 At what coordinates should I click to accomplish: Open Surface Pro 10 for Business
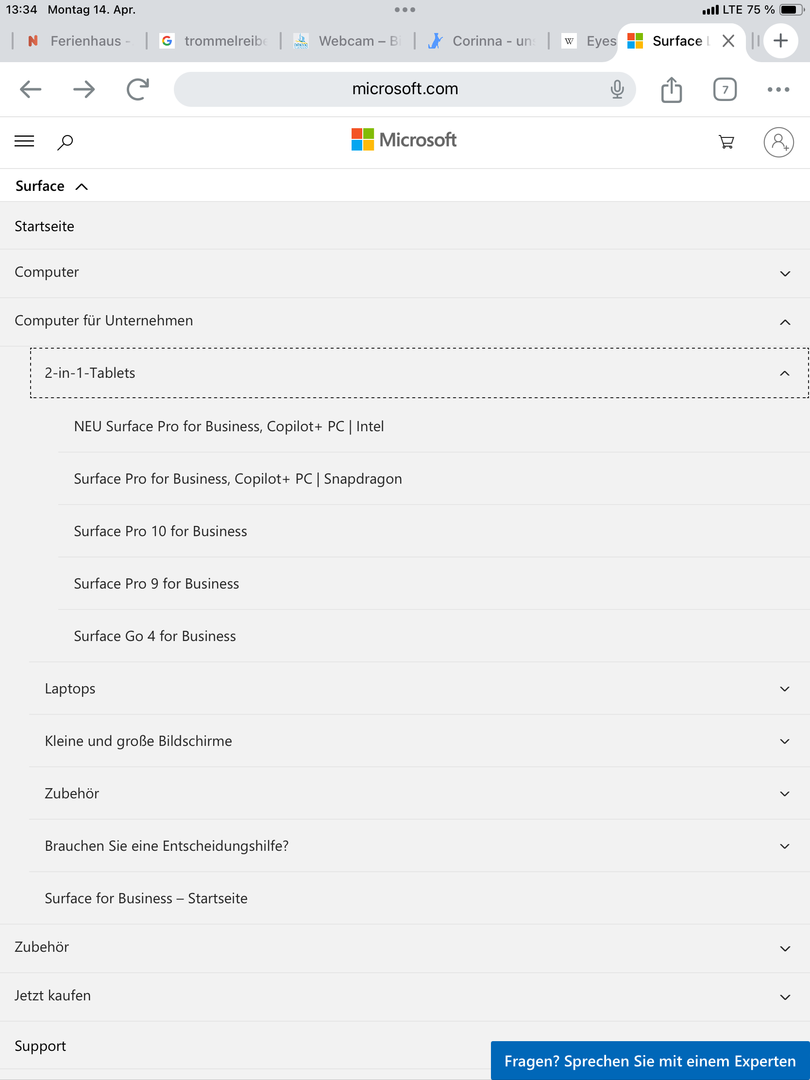pyautogui.click(x=160, y=531)
